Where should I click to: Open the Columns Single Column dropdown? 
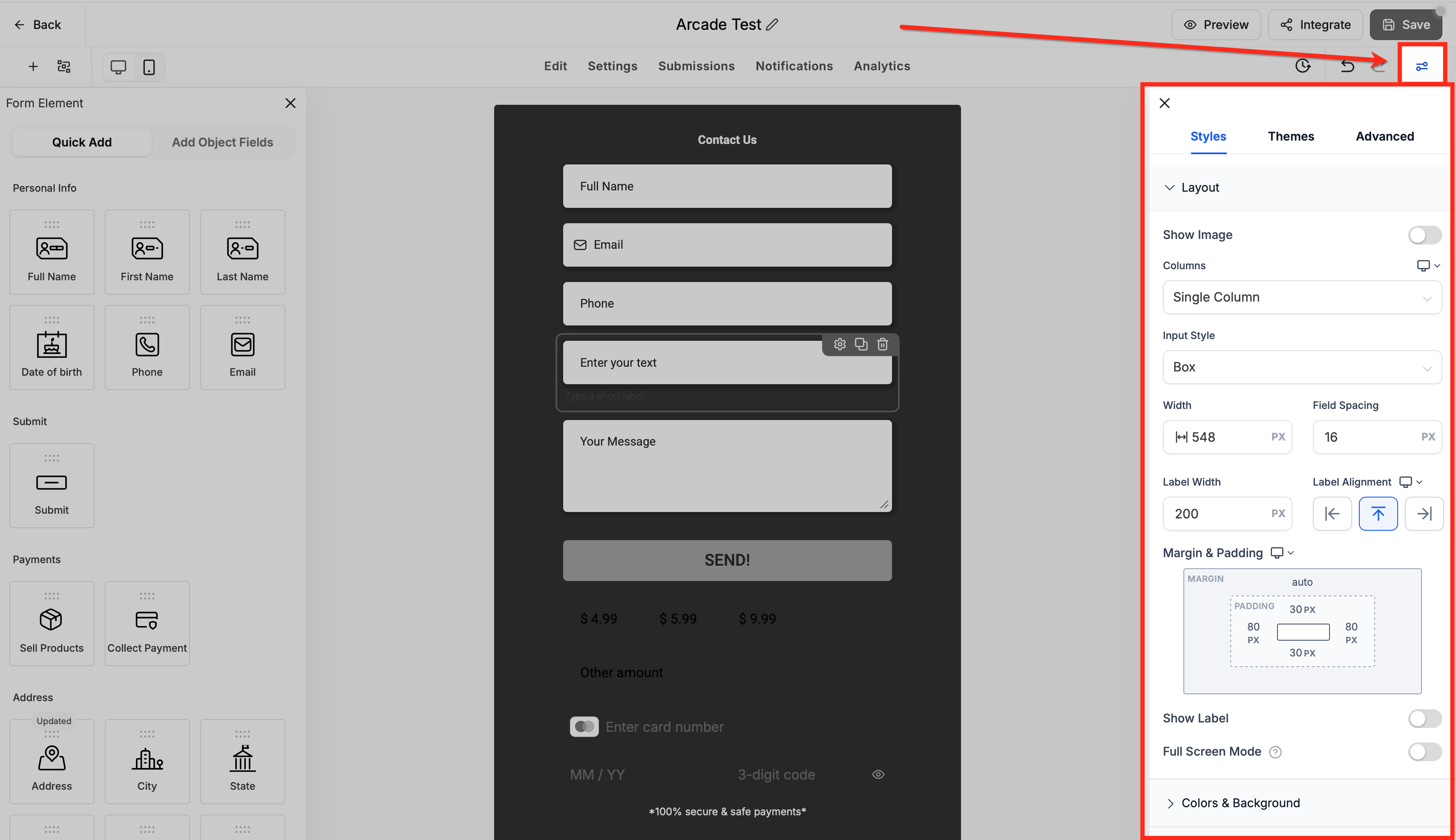pyautogui.click(x=1302, y=298)
